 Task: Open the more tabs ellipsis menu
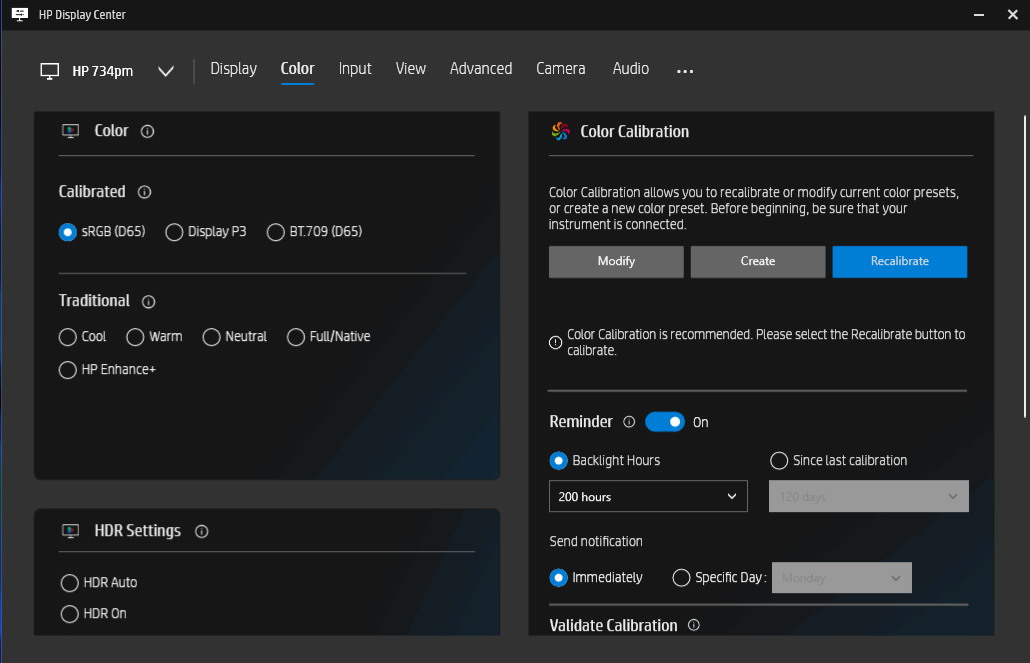coord(685,71)
